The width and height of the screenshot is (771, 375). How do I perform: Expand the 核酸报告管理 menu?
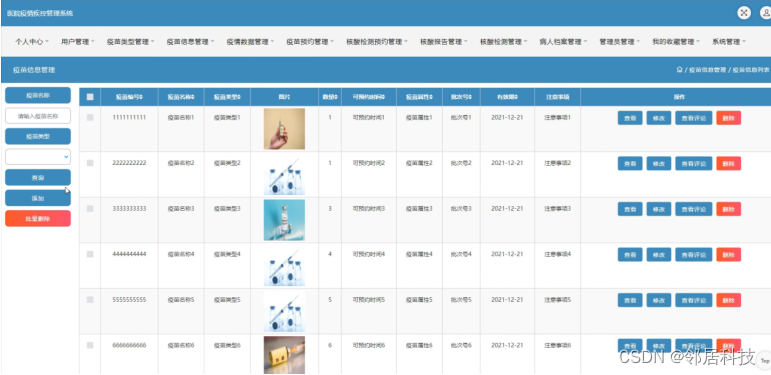point(444,42)
